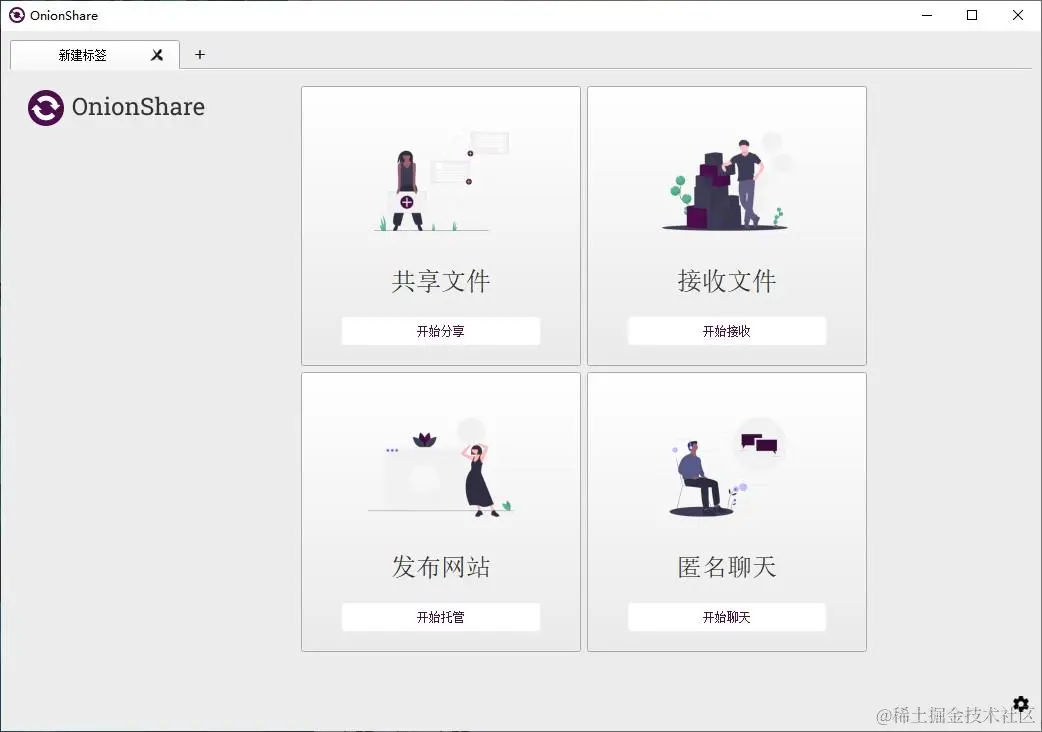The image size is (1042, 732).
Task: Add a new tab with plus button
Action: tap(199, 54)
